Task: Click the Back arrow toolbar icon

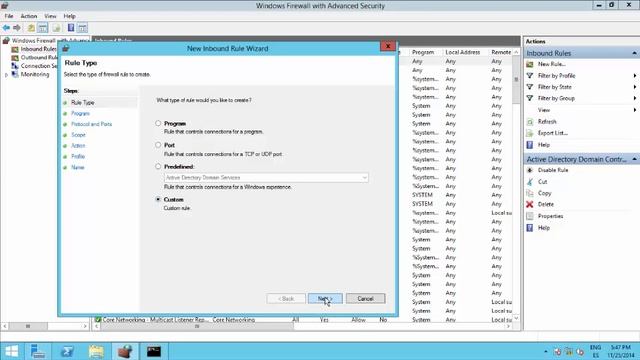Action: [x=6, y=28]
